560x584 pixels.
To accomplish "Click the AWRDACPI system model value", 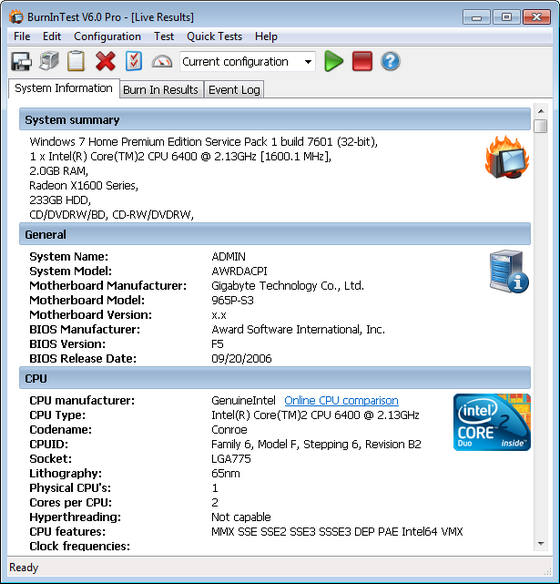I will tap(239, 271).
